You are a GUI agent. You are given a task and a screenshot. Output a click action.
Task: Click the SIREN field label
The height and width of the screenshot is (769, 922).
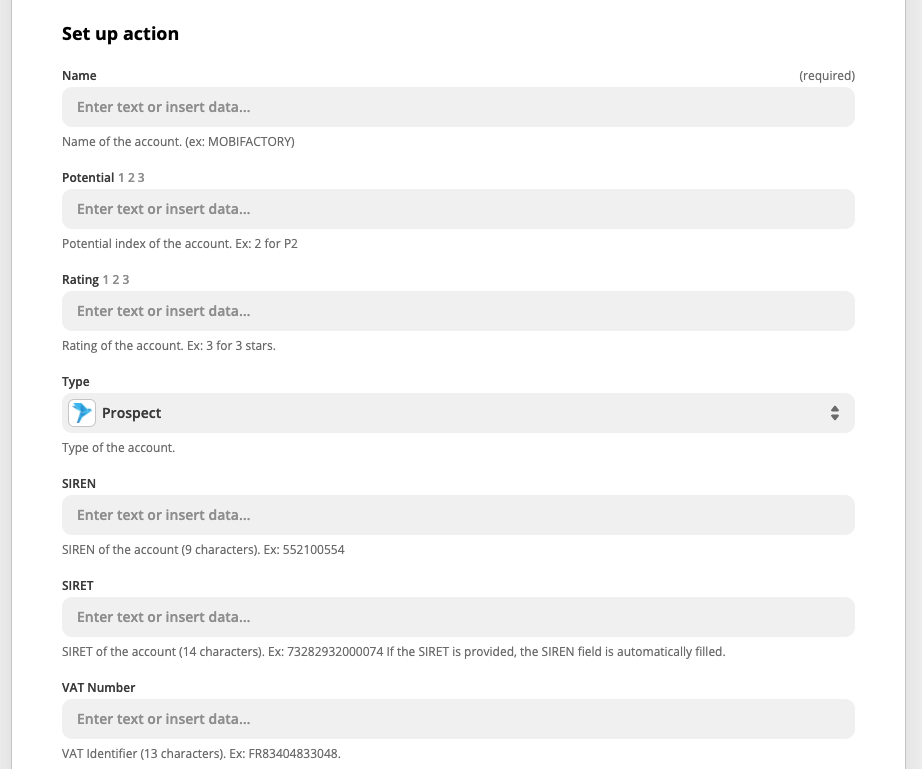[79, 484]
